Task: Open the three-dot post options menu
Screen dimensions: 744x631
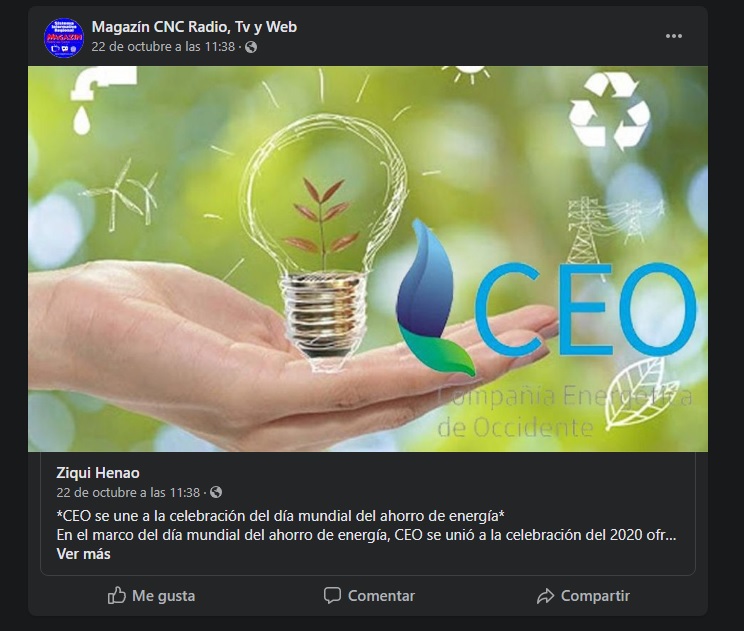Action: (673, 36)
